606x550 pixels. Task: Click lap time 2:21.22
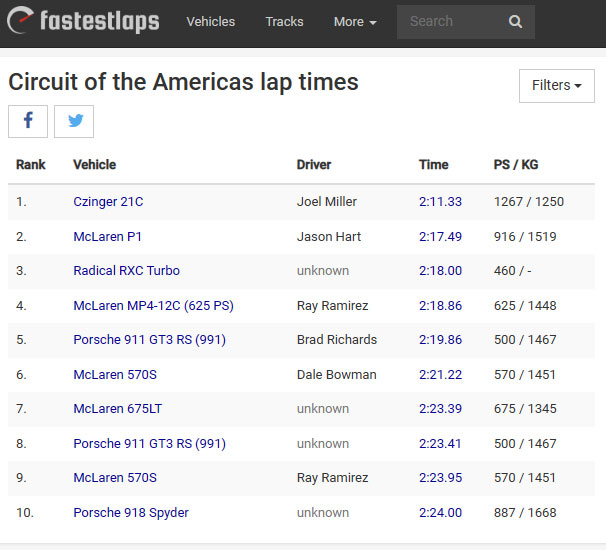[x=440, y=375]
